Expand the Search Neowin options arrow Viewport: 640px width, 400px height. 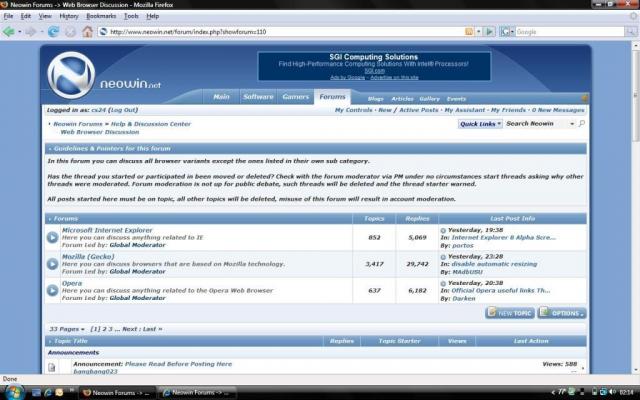click(x=572, y=124)
